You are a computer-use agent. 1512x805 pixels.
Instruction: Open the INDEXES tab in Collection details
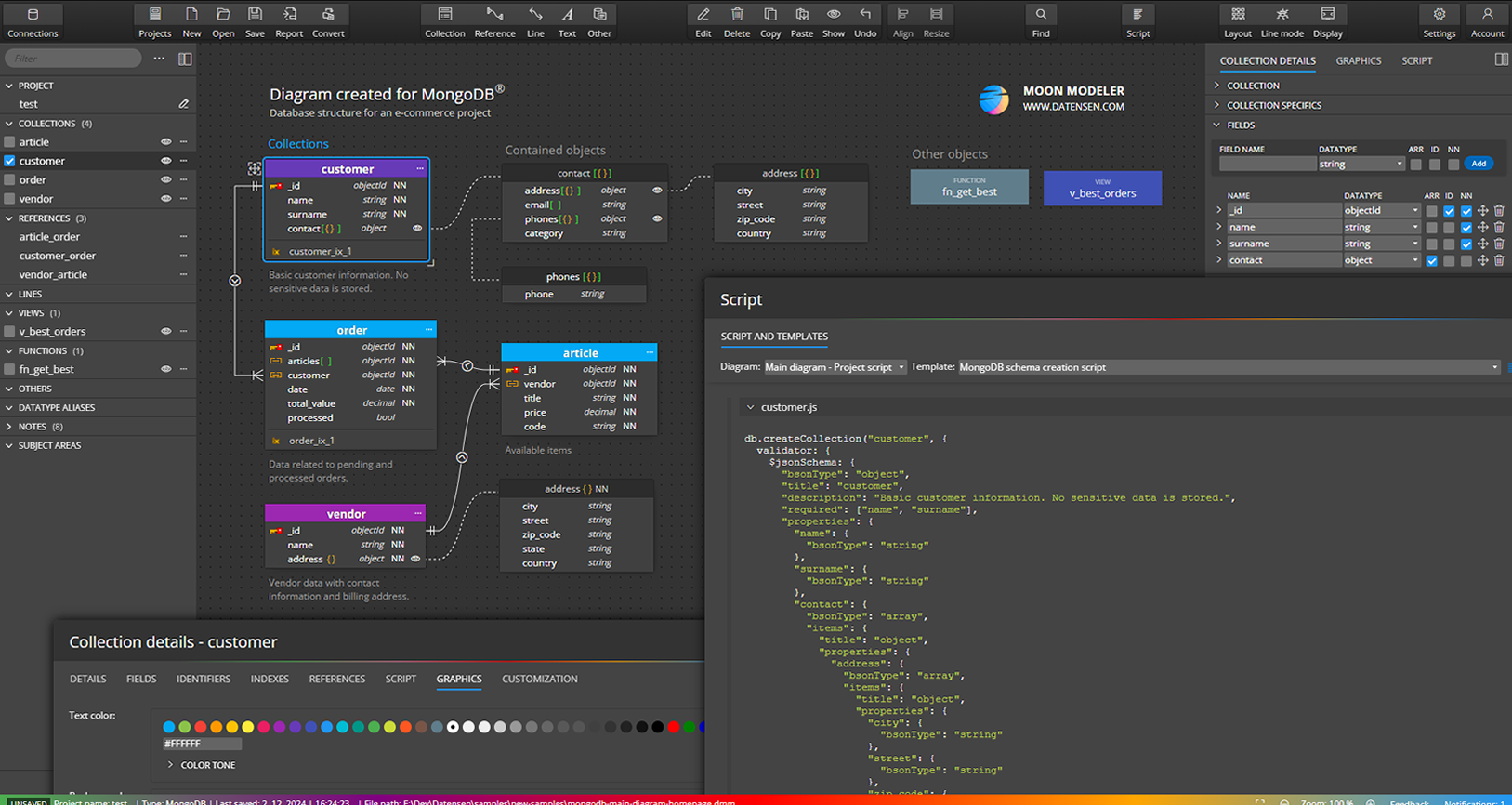coord(270,679)
